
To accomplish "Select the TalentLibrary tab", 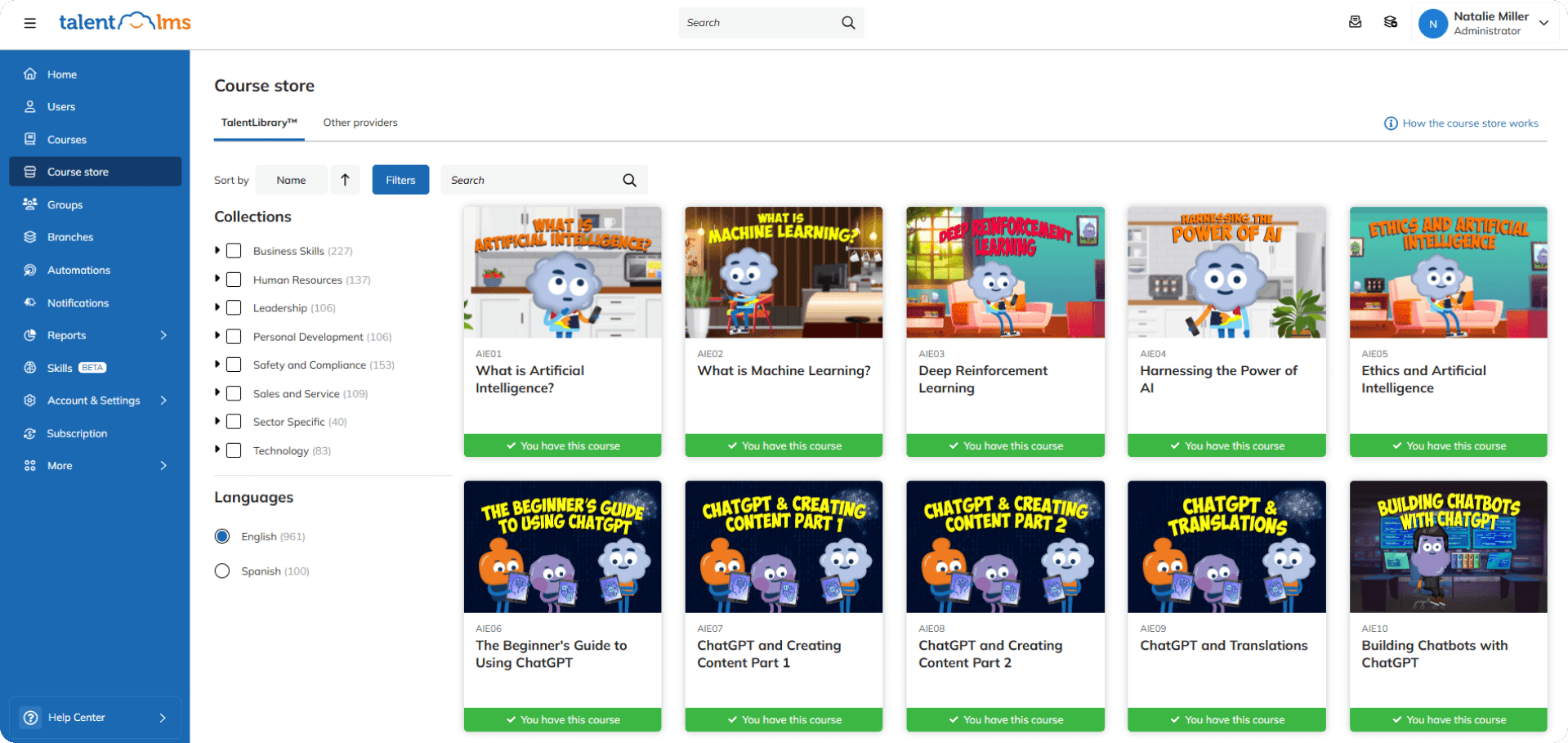I will pos(259,123).
